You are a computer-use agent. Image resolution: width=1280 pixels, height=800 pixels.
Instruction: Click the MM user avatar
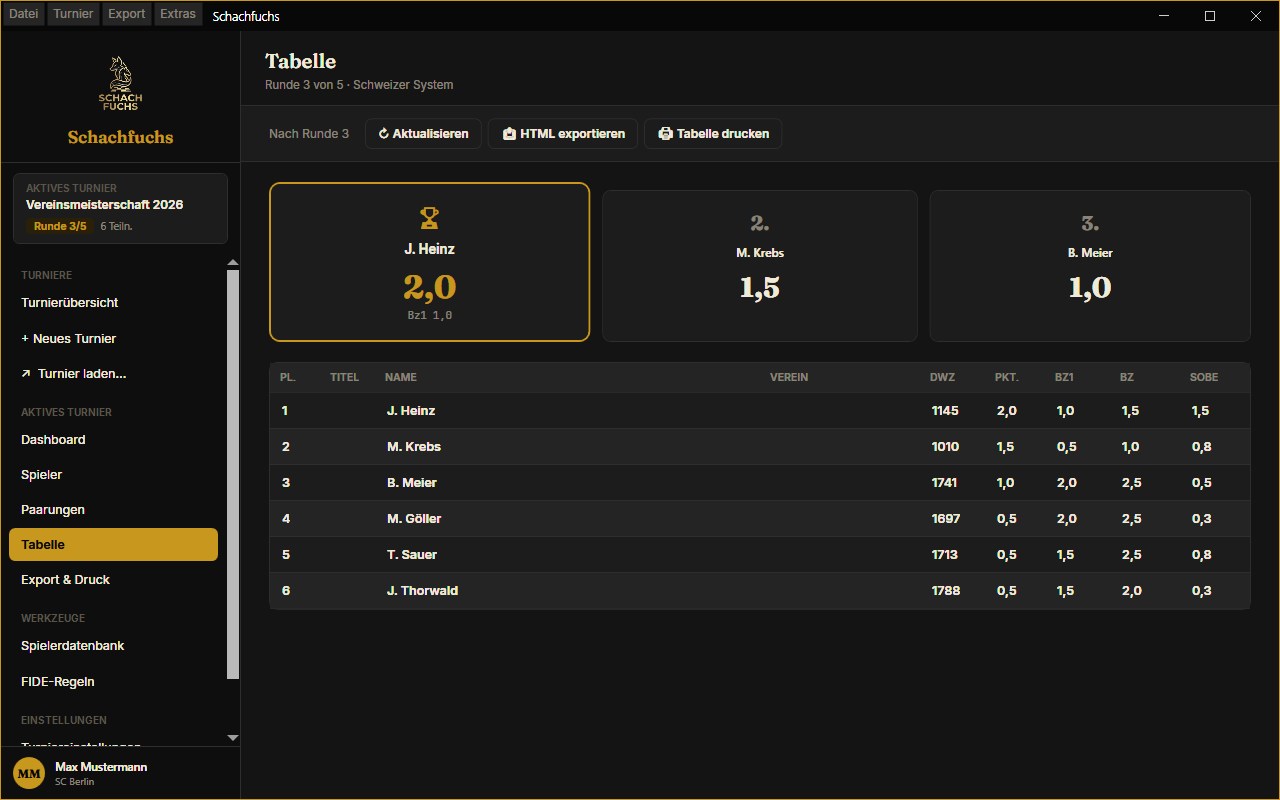click(29, 773)
